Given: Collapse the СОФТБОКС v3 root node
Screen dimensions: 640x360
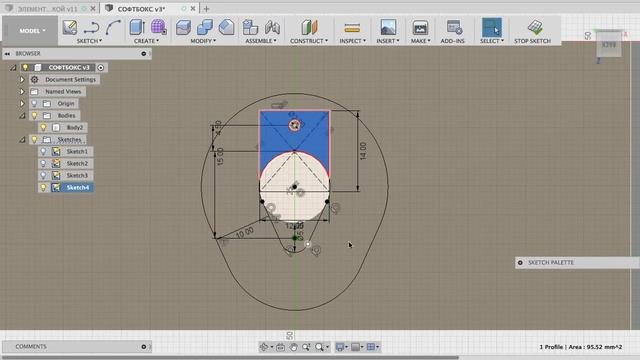Looking at the screenshot, I should click(13, 67).
